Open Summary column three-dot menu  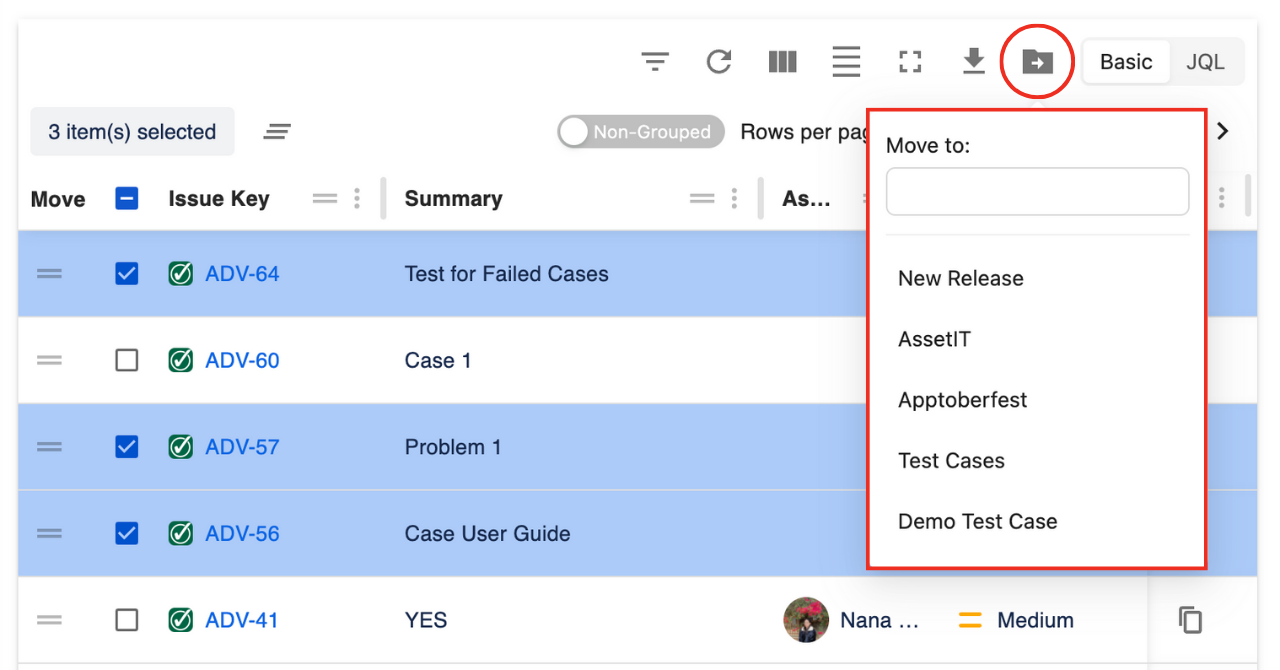pyautogui.click(x=734, y=199)
